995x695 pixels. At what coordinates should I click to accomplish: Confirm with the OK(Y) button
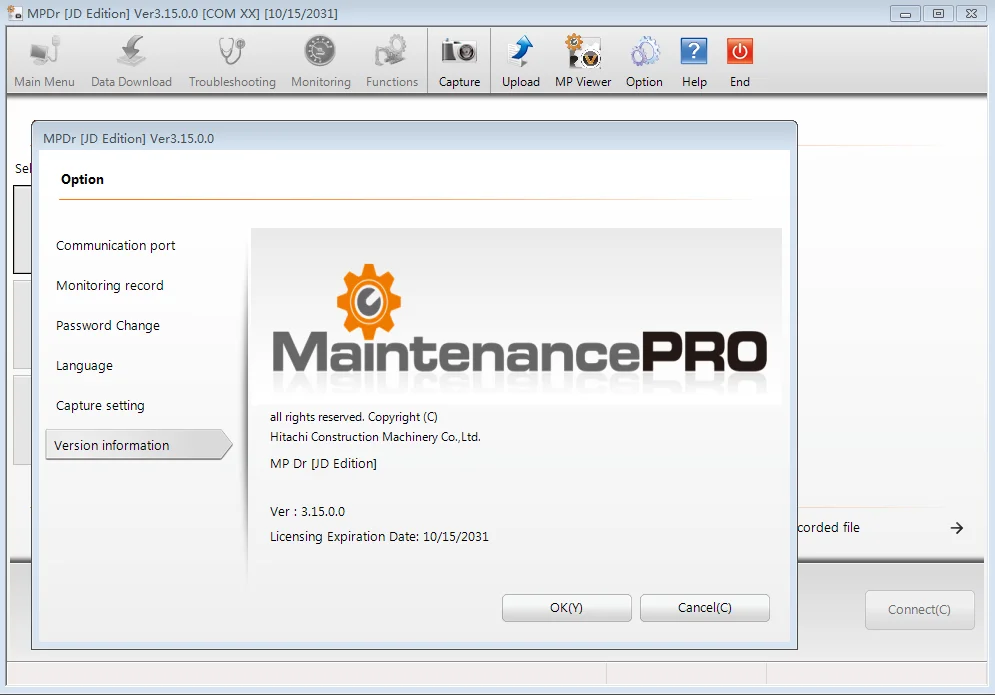point(567,608)
